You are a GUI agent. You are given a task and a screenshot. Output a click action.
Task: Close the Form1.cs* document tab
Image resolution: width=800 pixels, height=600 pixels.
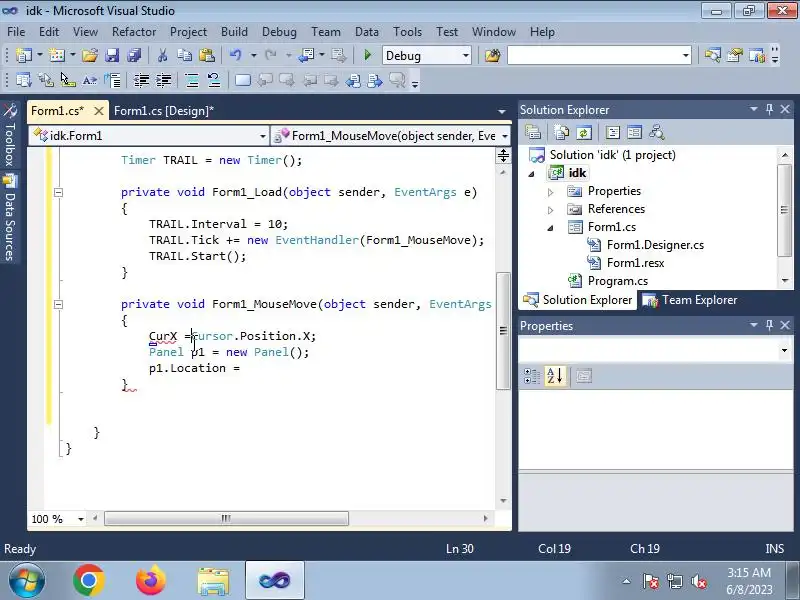tap(99, 111)
